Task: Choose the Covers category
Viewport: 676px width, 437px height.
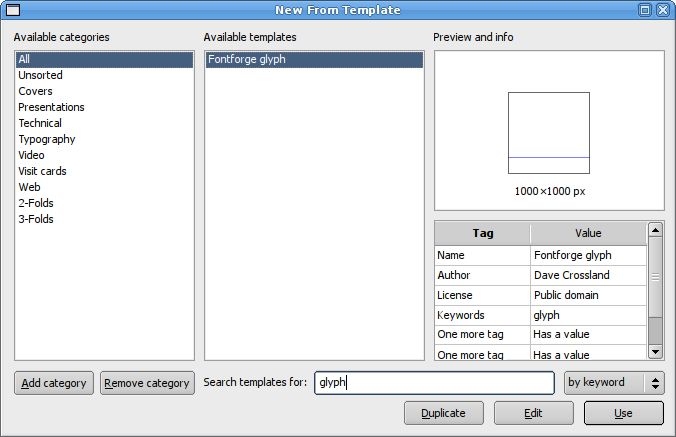Action: coord(35,91)
